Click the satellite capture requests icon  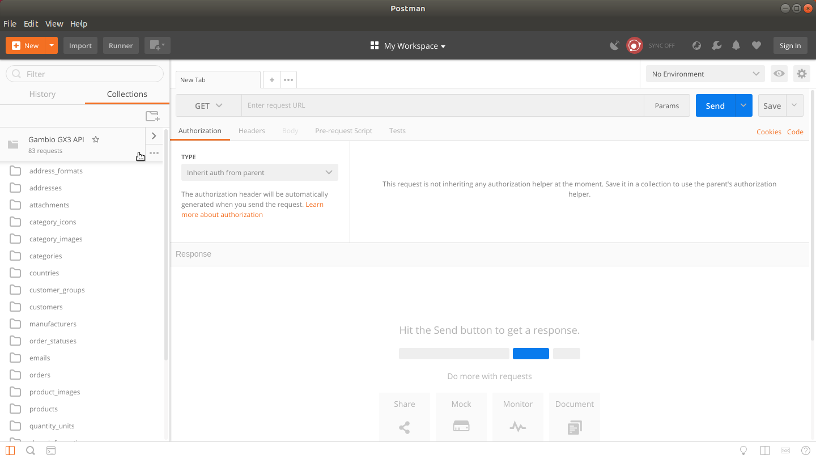click(614, 45)
